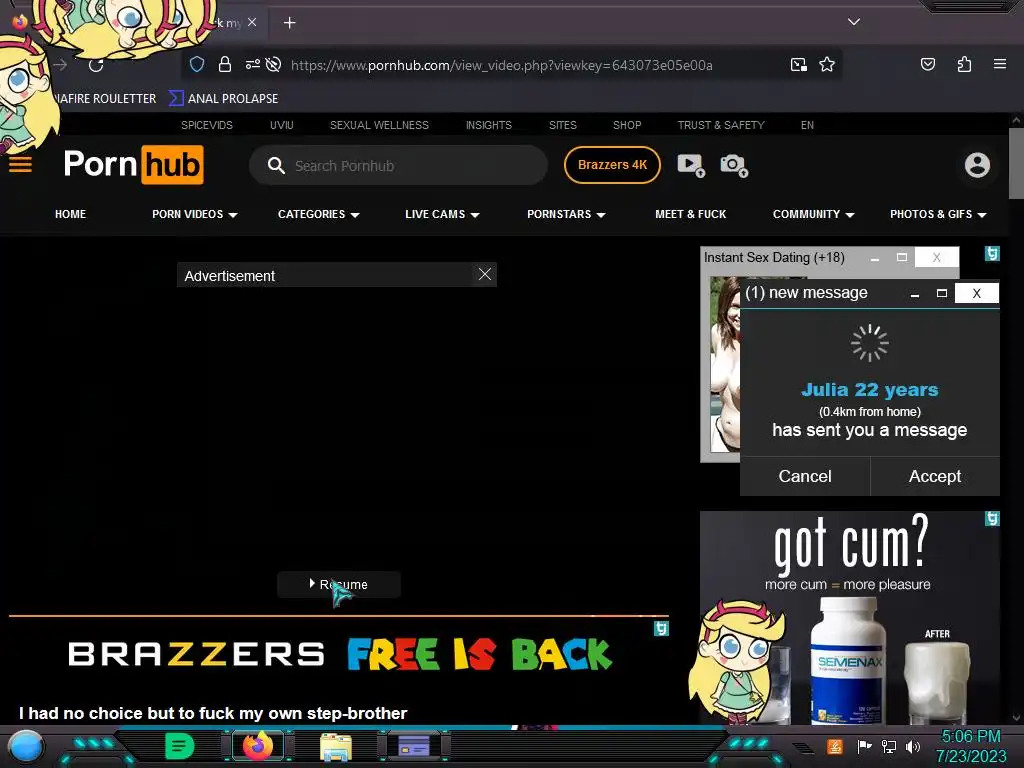Open the Pocket save icon

[x=927, y=64]
